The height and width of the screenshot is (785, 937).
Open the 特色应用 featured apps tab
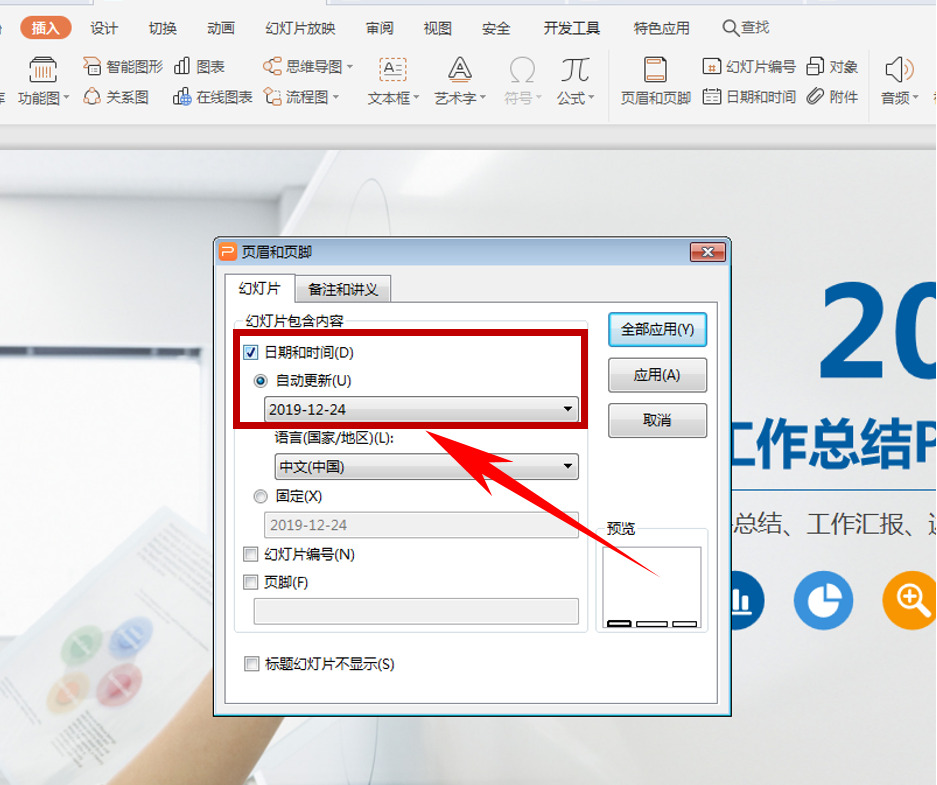662,27
